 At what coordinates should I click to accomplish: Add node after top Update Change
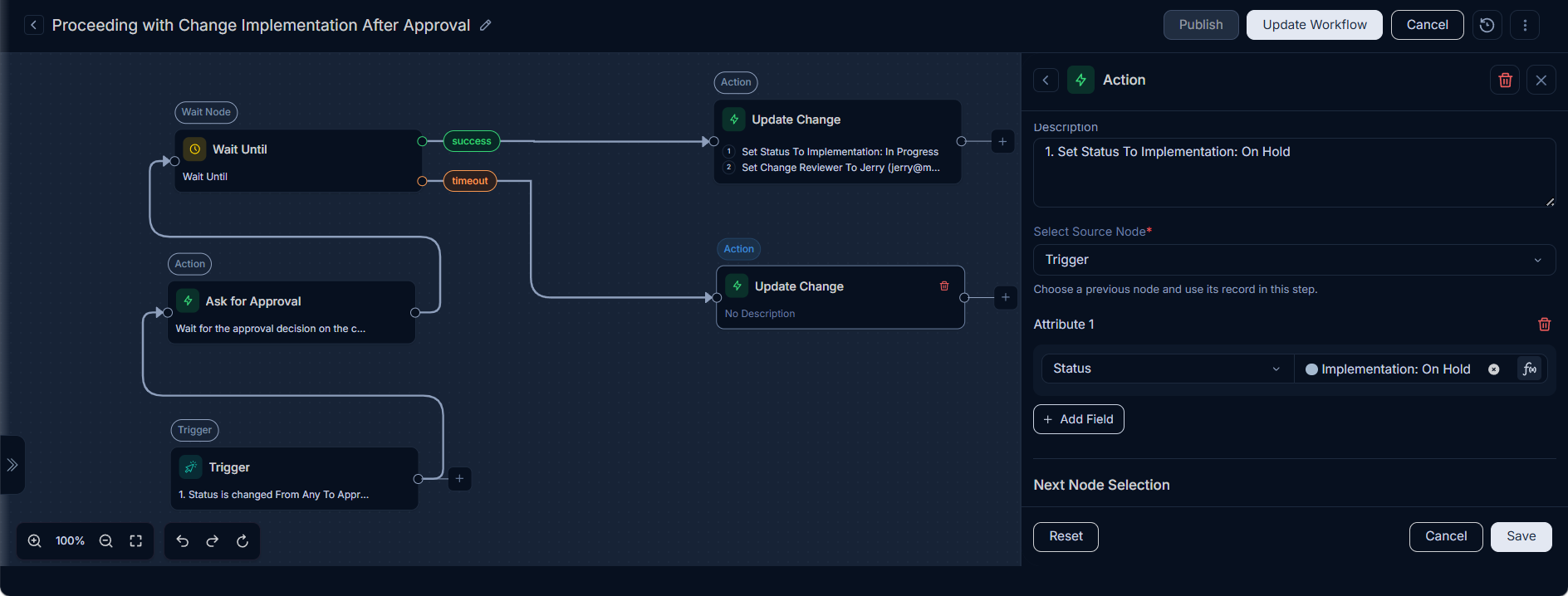pyautogui.click(x=1002, y=142)
